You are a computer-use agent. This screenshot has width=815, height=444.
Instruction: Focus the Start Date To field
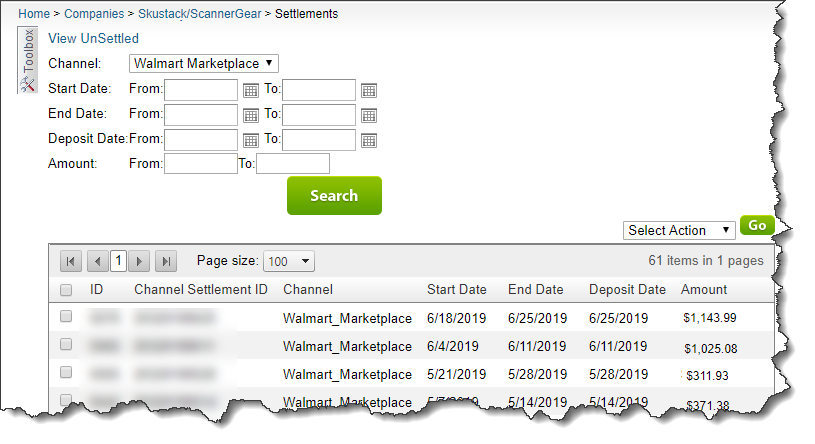coord(319,90)
